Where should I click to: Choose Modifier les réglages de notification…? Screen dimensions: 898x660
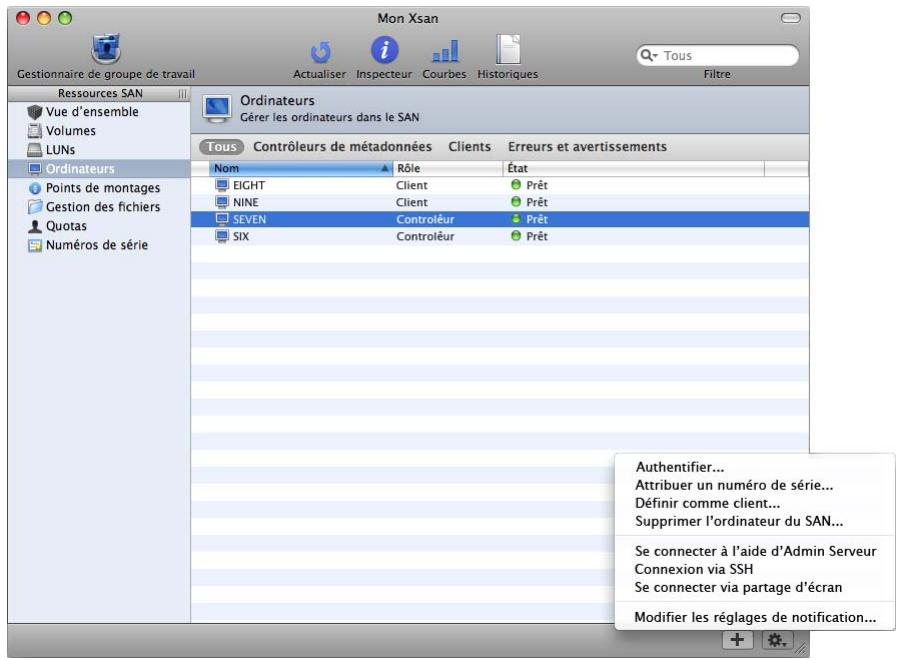(754, 618)
